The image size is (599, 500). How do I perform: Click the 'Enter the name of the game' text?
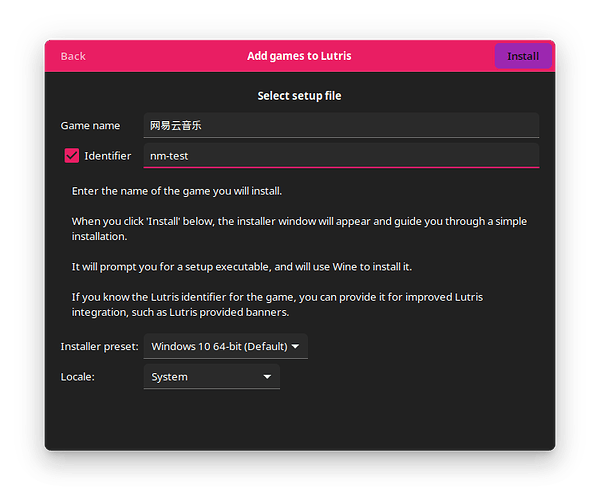pyautogui.click(x=176, y=191)
